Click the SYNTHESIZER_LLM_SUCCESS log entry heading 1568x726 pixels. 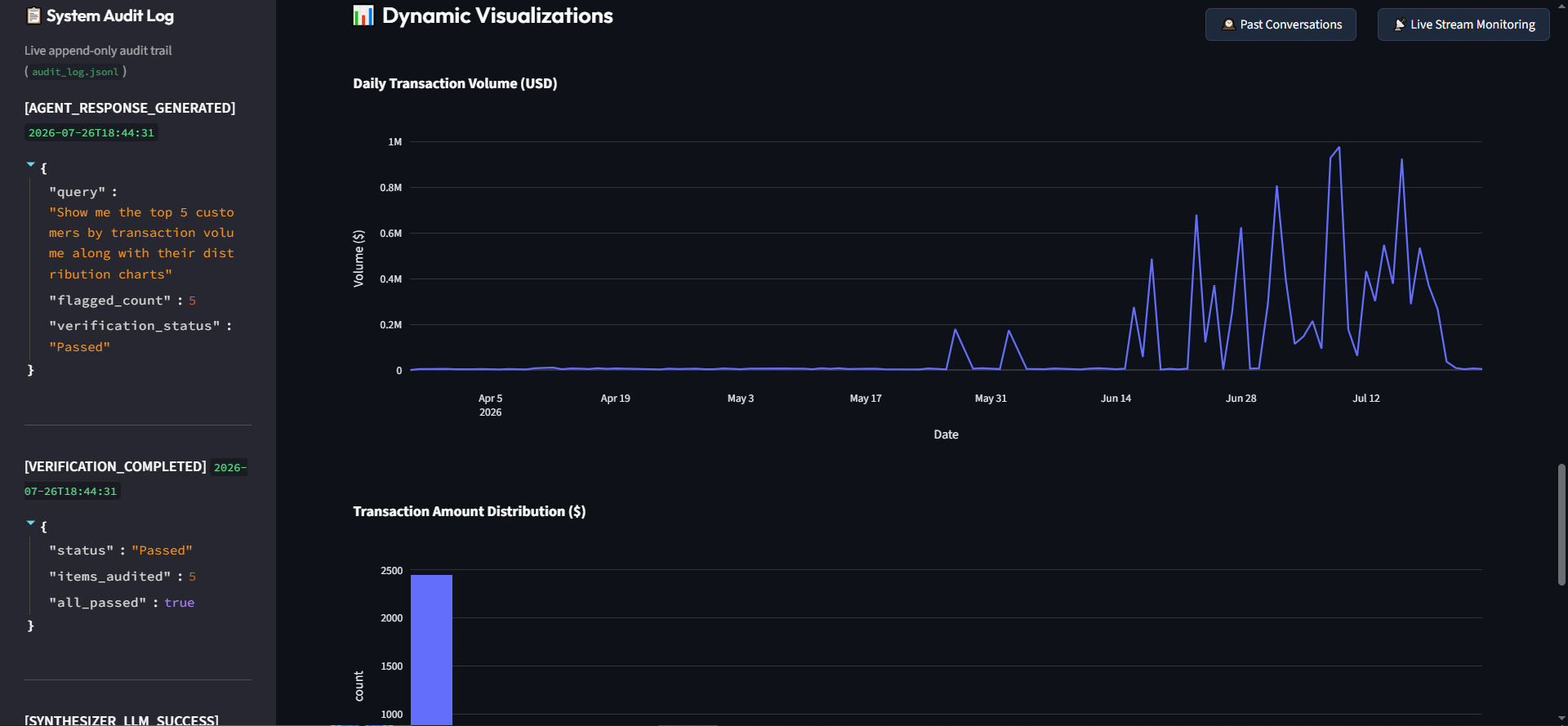(122, 719)
